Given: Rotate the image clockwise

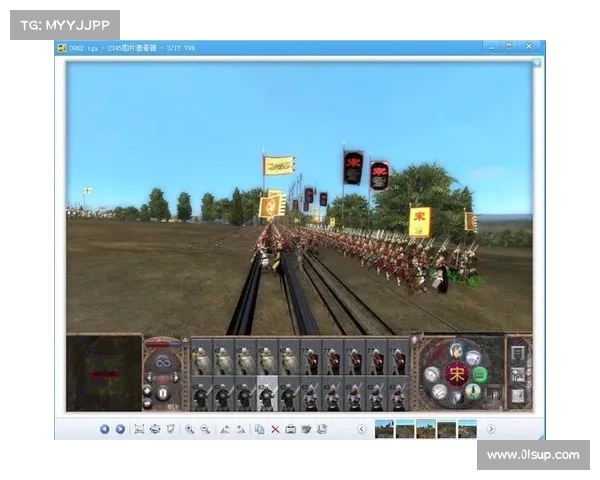Looking at the screenshot, I should pyautogui.click(x=241, y=429).
